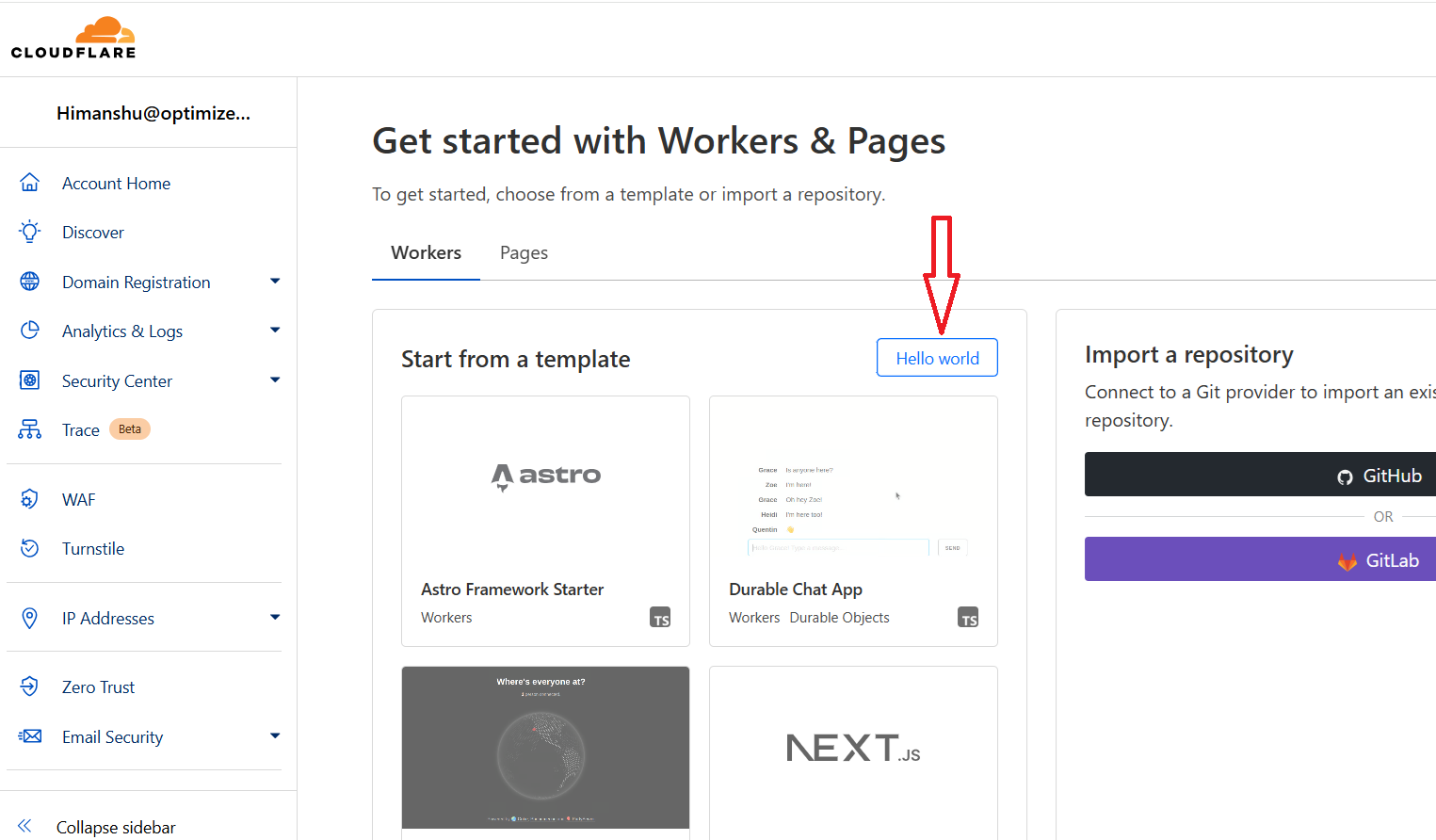Expand the Domain Registration dropdown arrow

(x=275, y=282)
